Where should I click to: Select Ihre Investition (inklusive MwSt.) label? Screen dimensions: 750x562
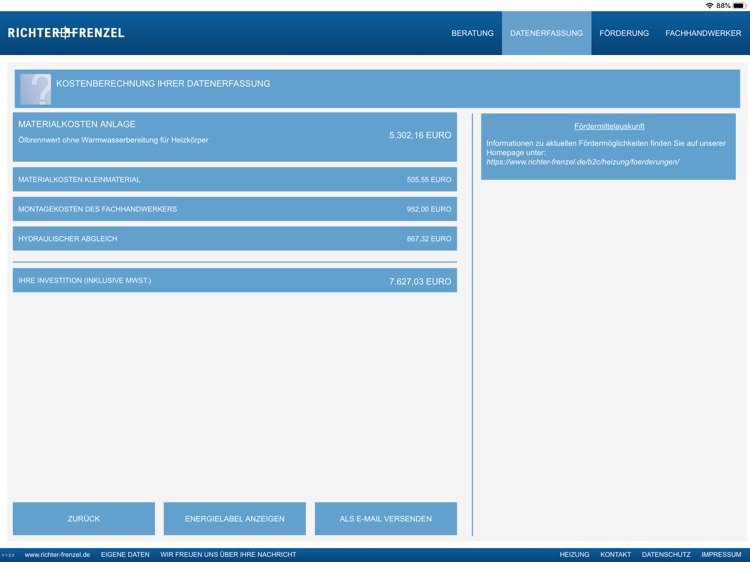(85, 280)
